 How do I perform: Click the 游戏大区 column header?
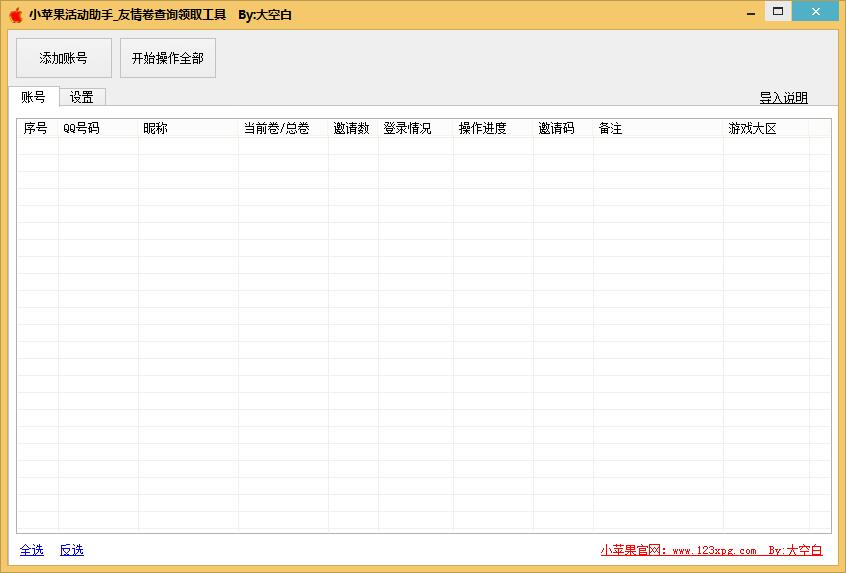point(753,129)
